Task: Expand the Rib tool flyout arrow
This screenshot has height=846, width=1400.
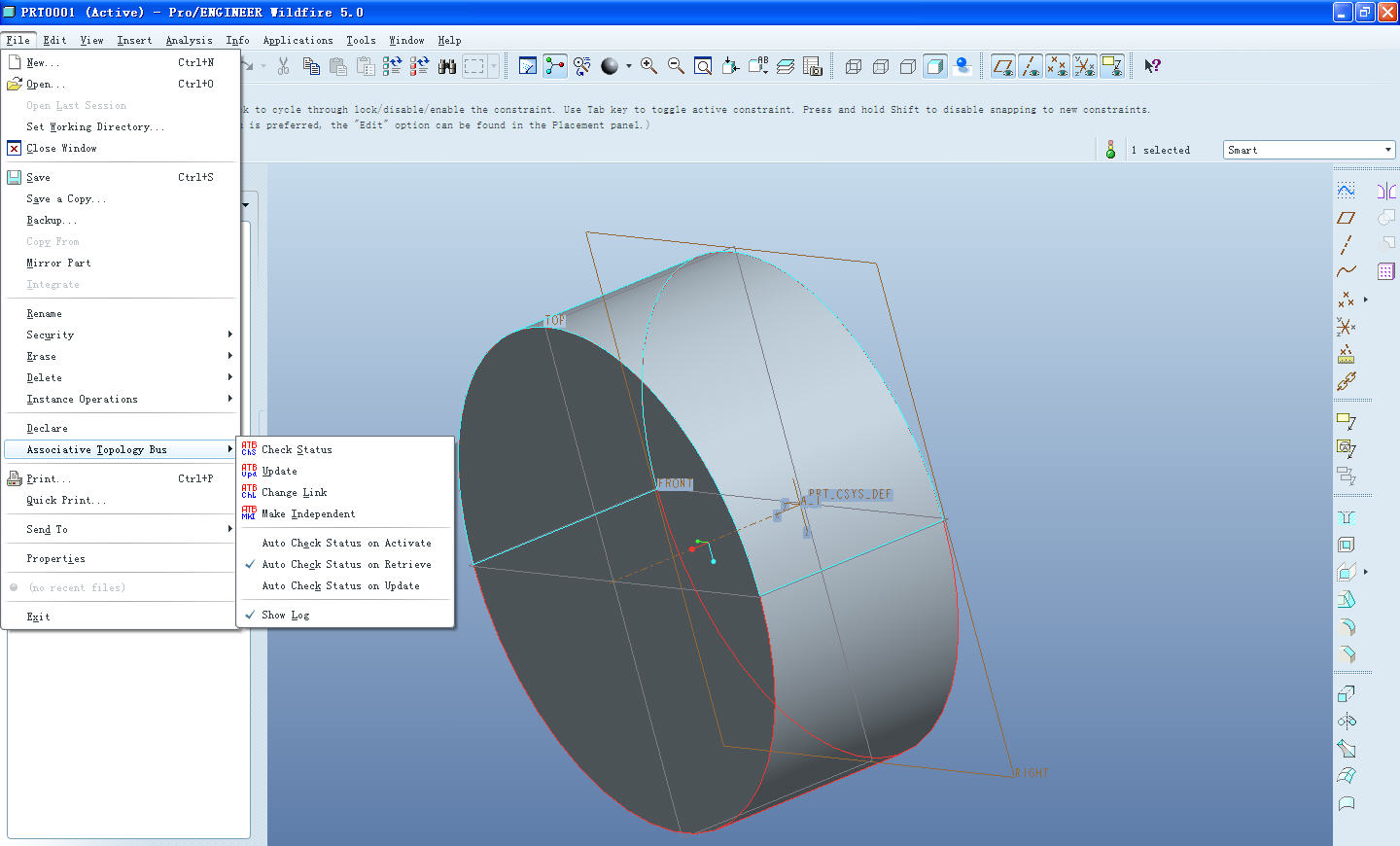Action: coord(1366,572)
